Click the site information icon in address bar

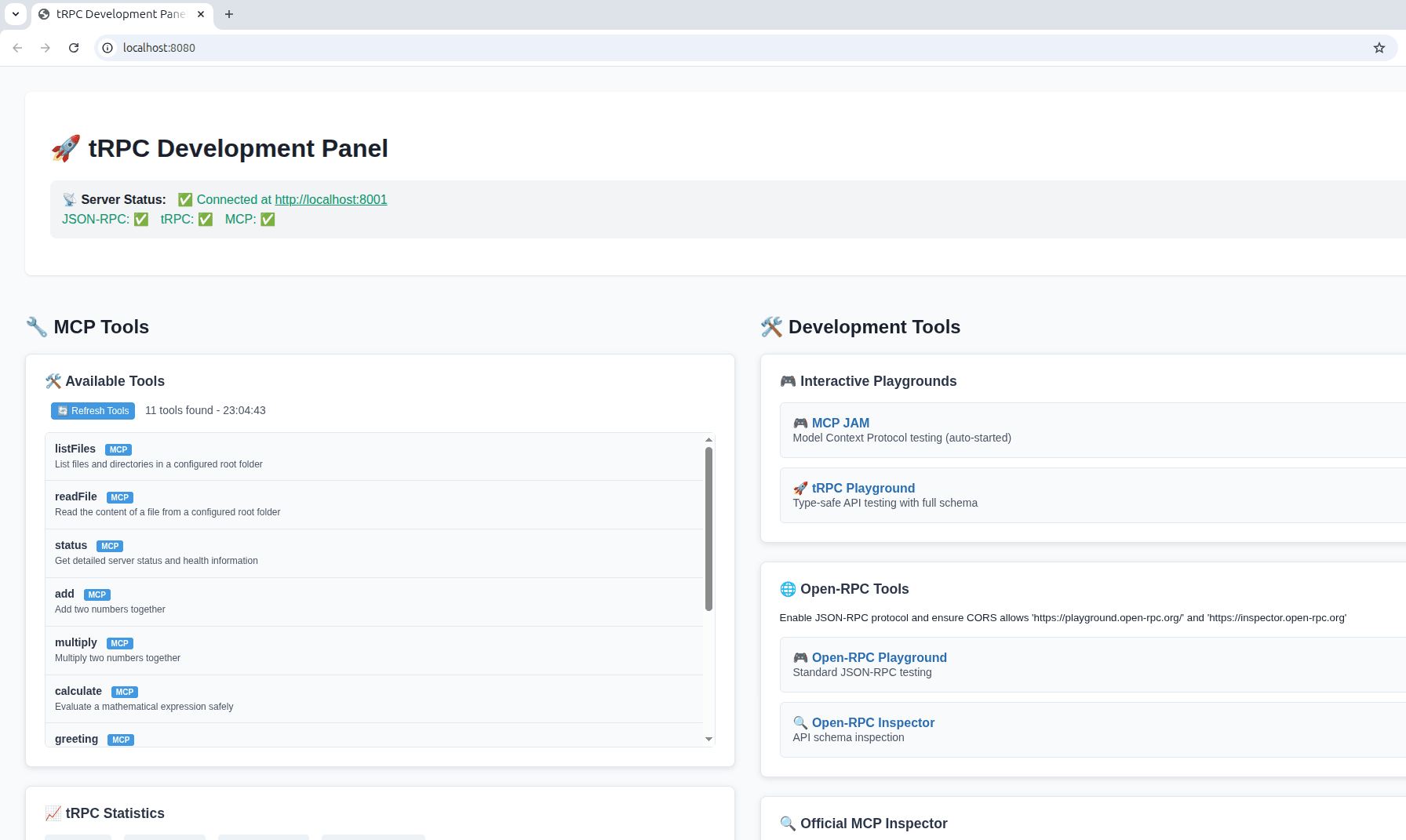tap(107, 48)
